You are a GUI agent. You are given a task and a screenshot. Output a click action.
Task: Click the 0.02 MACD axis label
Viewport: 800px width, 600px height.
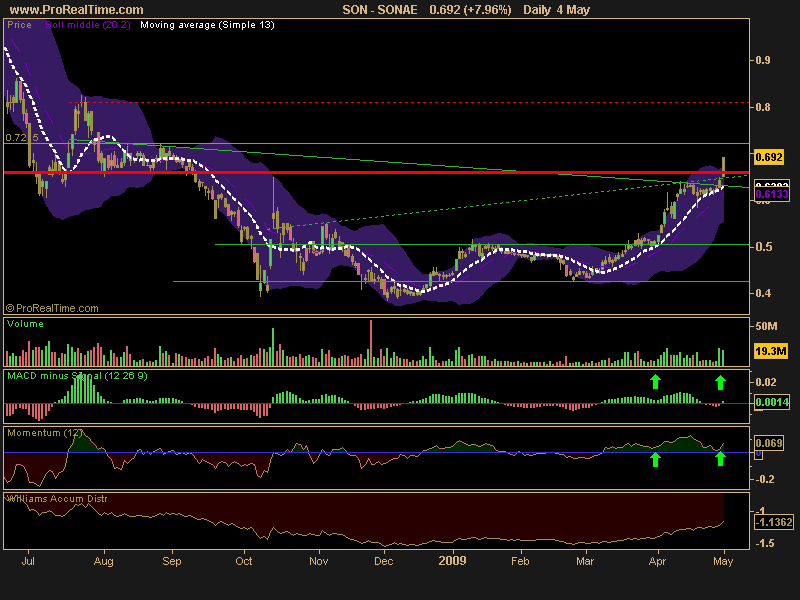[766, 382]
